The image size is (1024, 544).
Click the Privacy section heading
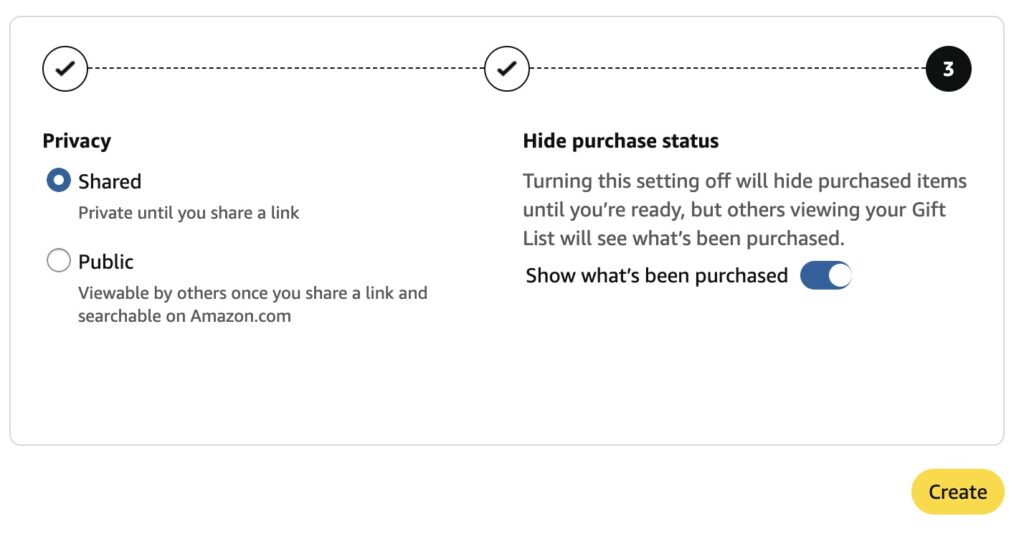76,141
